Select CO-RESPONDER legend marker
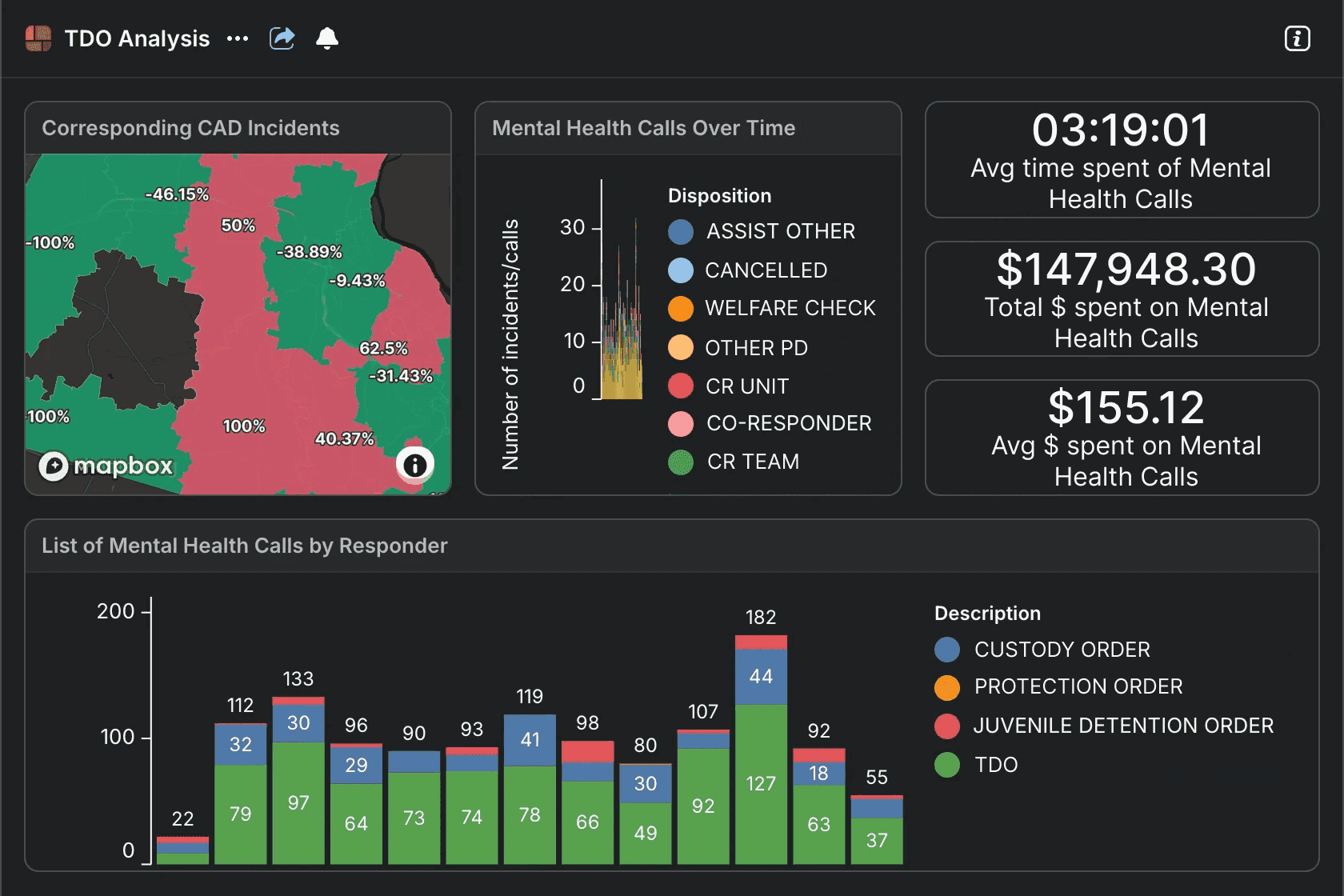This screenshot has width=1344, height=896. pyautogui.click(x=681, y=423)
